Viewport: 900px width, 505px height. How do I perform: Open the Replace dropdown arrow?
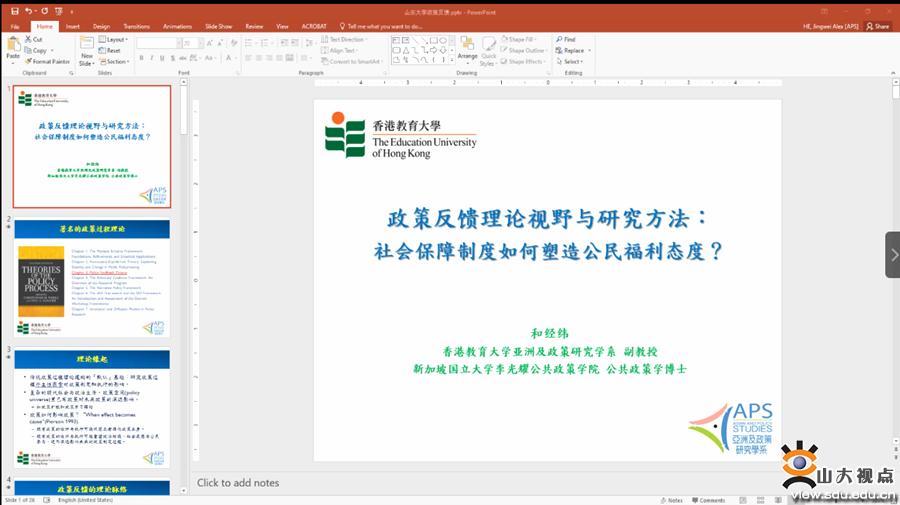pos(589,50)
